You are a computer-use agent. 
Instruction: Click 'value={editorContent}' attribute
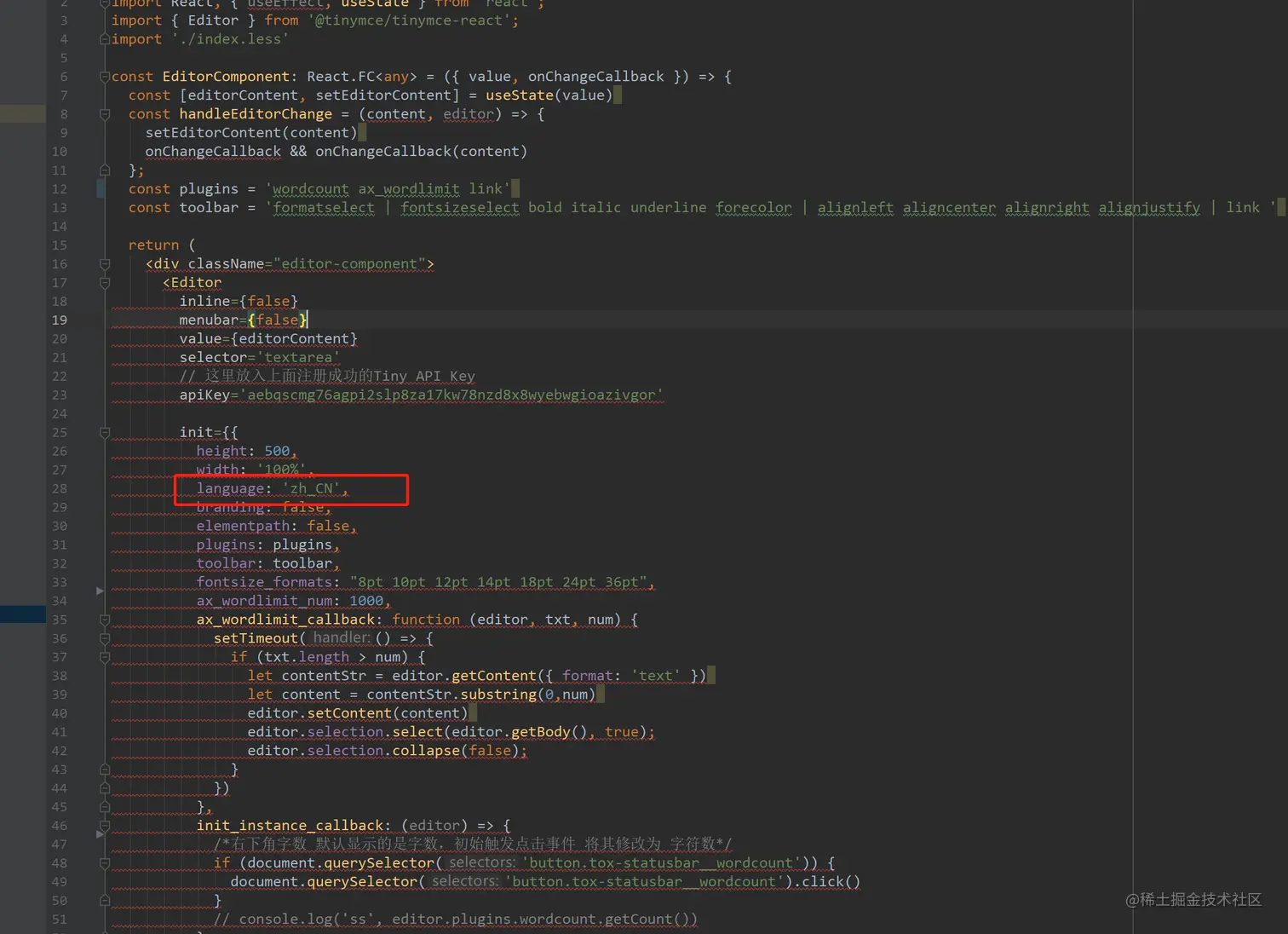pos(268,339)
